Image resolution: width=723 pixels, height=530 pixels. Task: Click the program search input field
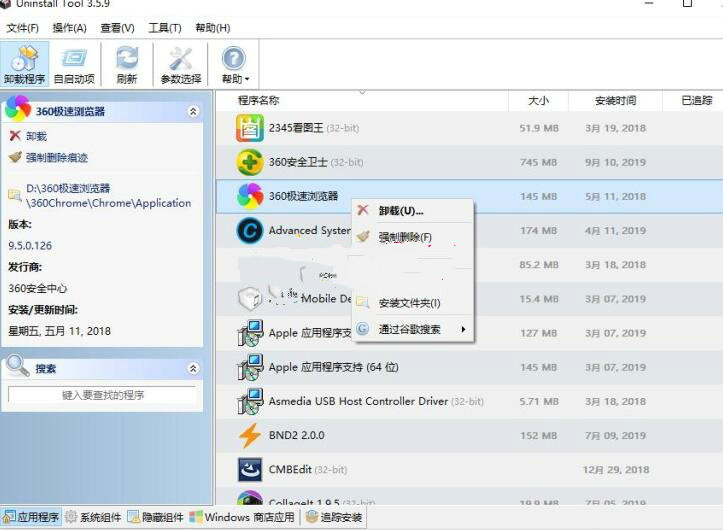click(x=103, y=395)
